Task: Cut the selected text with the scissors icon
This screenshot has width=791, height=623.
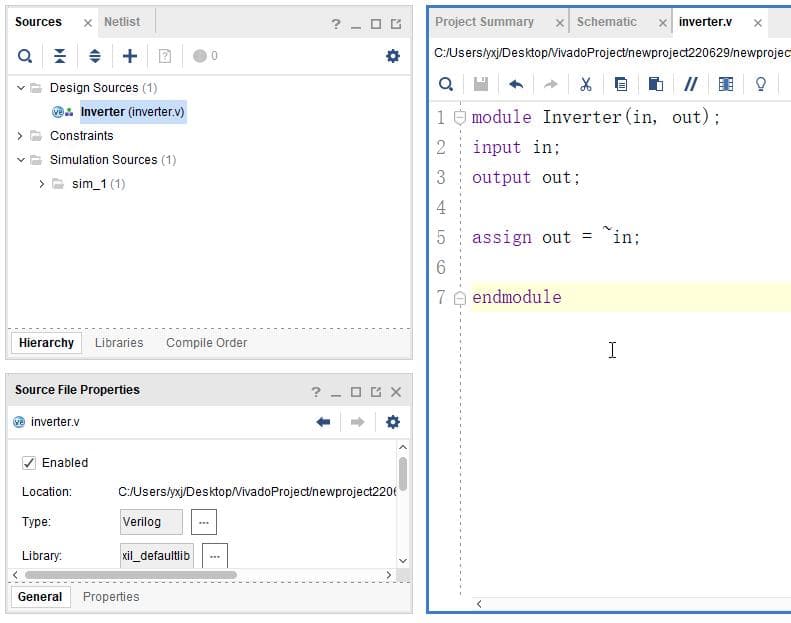Action: pos(585,84)
